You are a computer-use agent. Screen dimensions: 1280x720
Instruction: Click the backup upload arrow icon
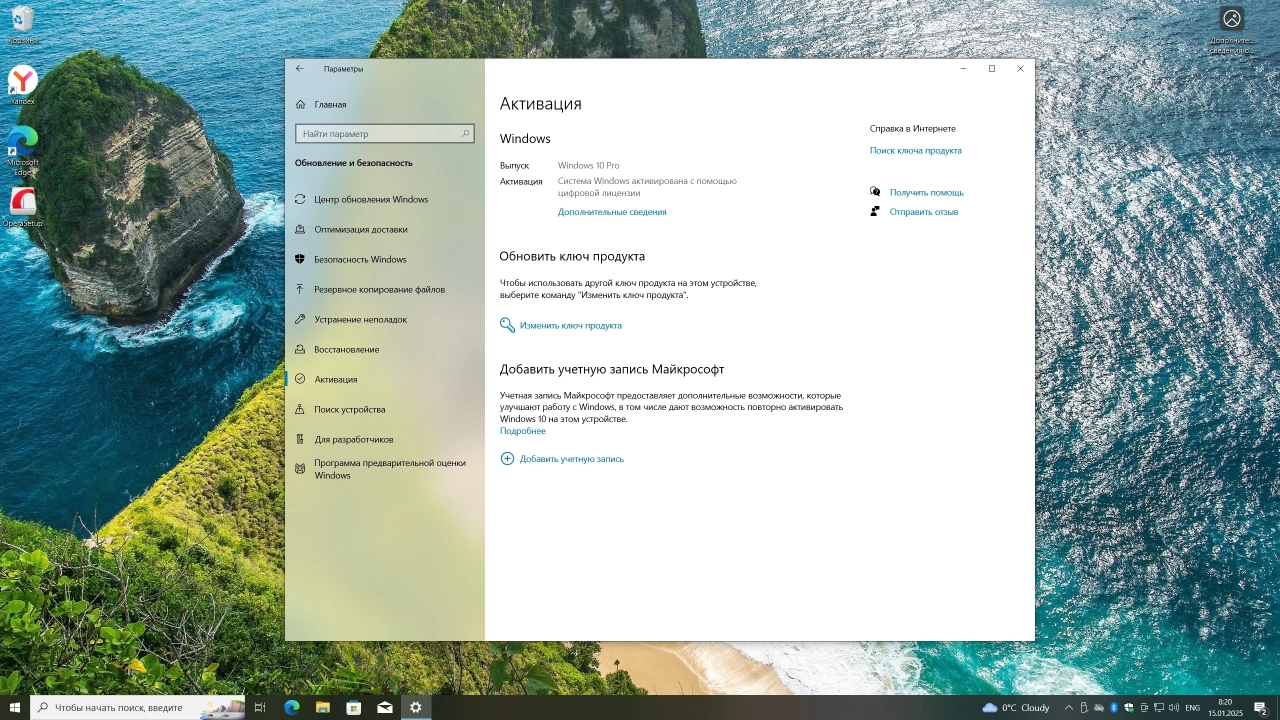pyautogui.click(x=300, y=289)
